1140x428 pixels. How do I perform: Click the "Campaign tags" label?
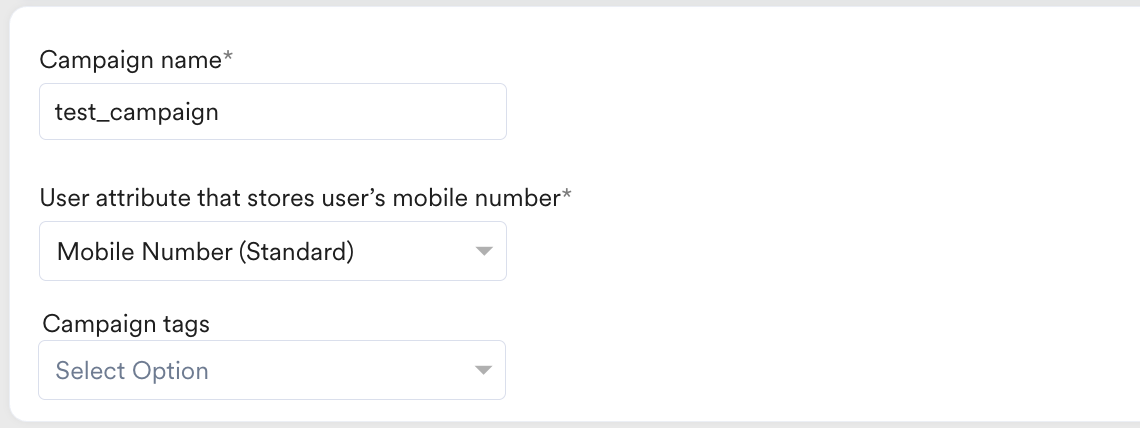(126, 324)
